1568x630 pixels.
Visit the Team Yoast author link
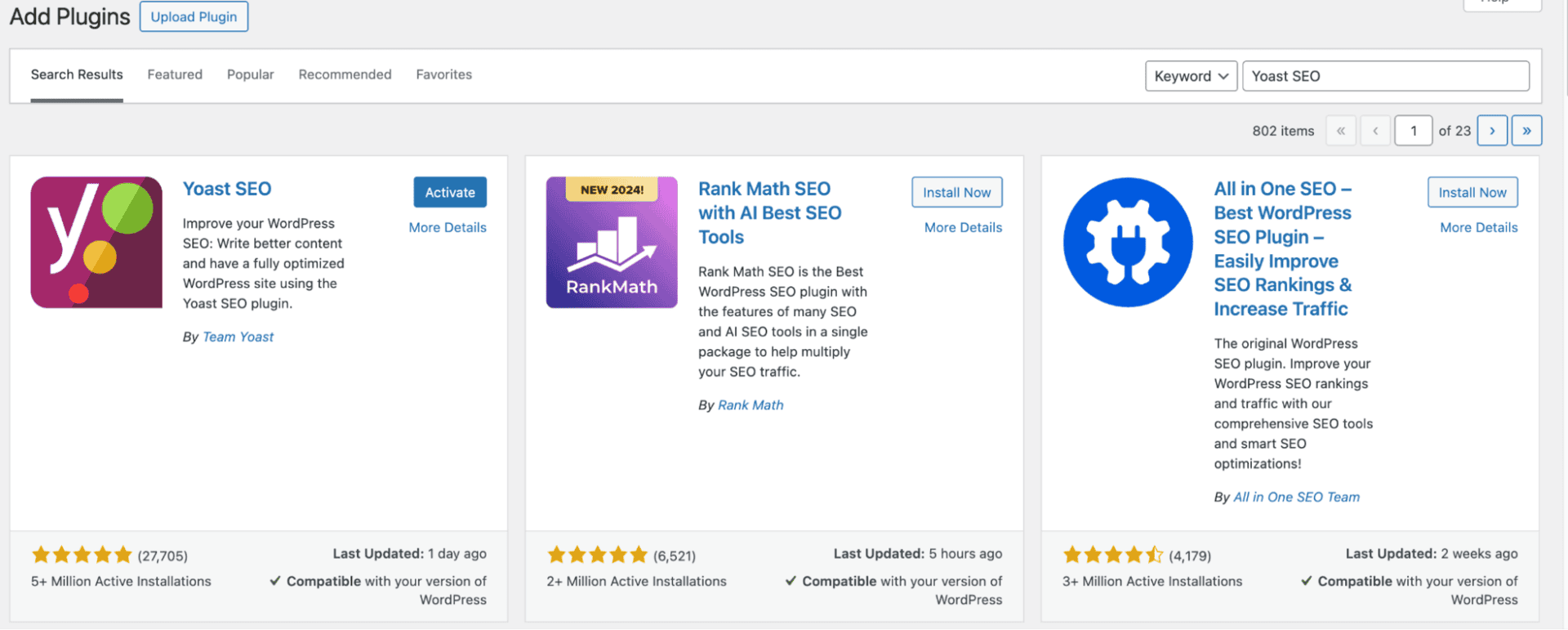pyautogui.click(x=238, y=337)
